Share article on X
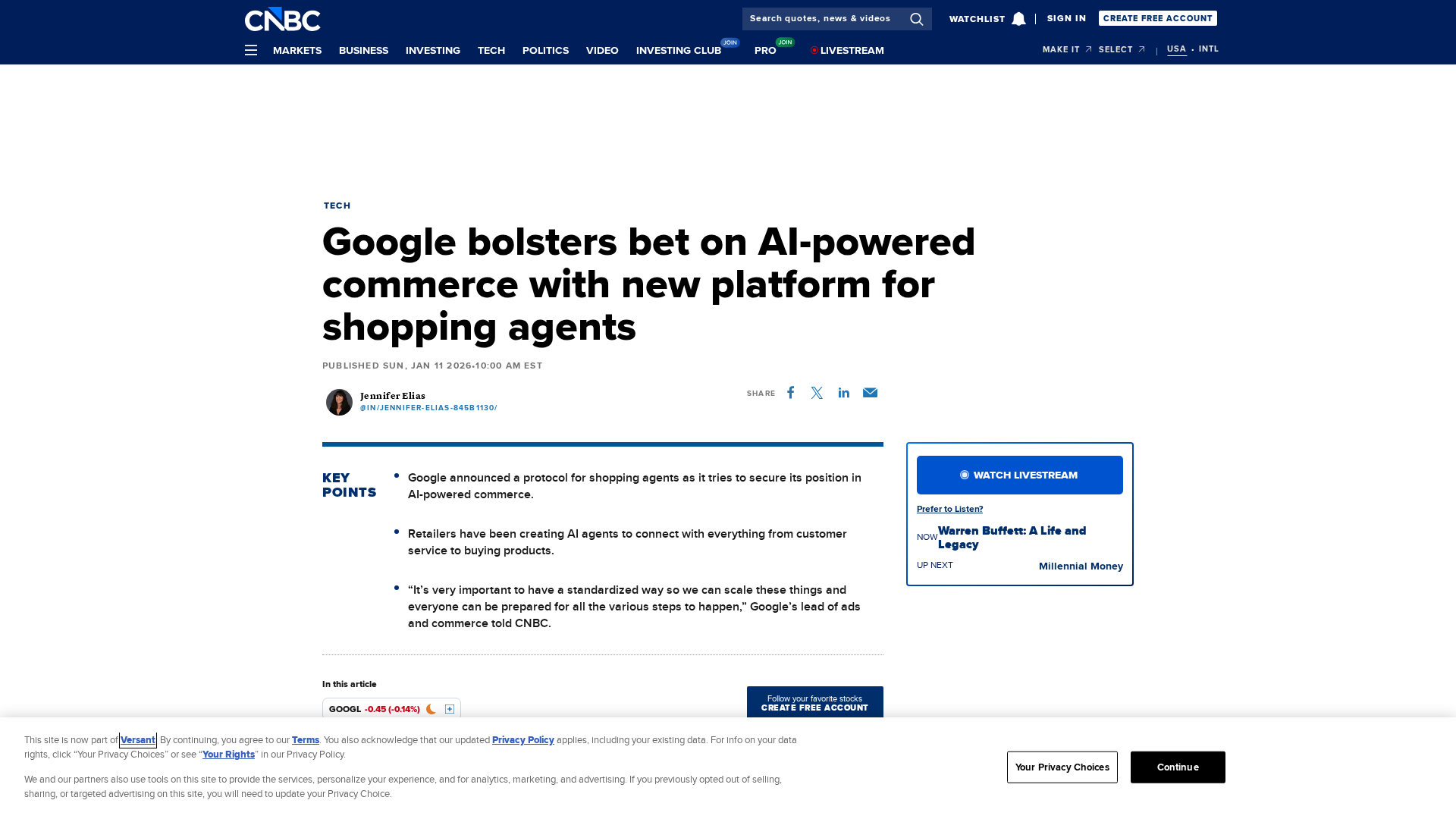The image size is (1456, 819). tap(817, 393)
